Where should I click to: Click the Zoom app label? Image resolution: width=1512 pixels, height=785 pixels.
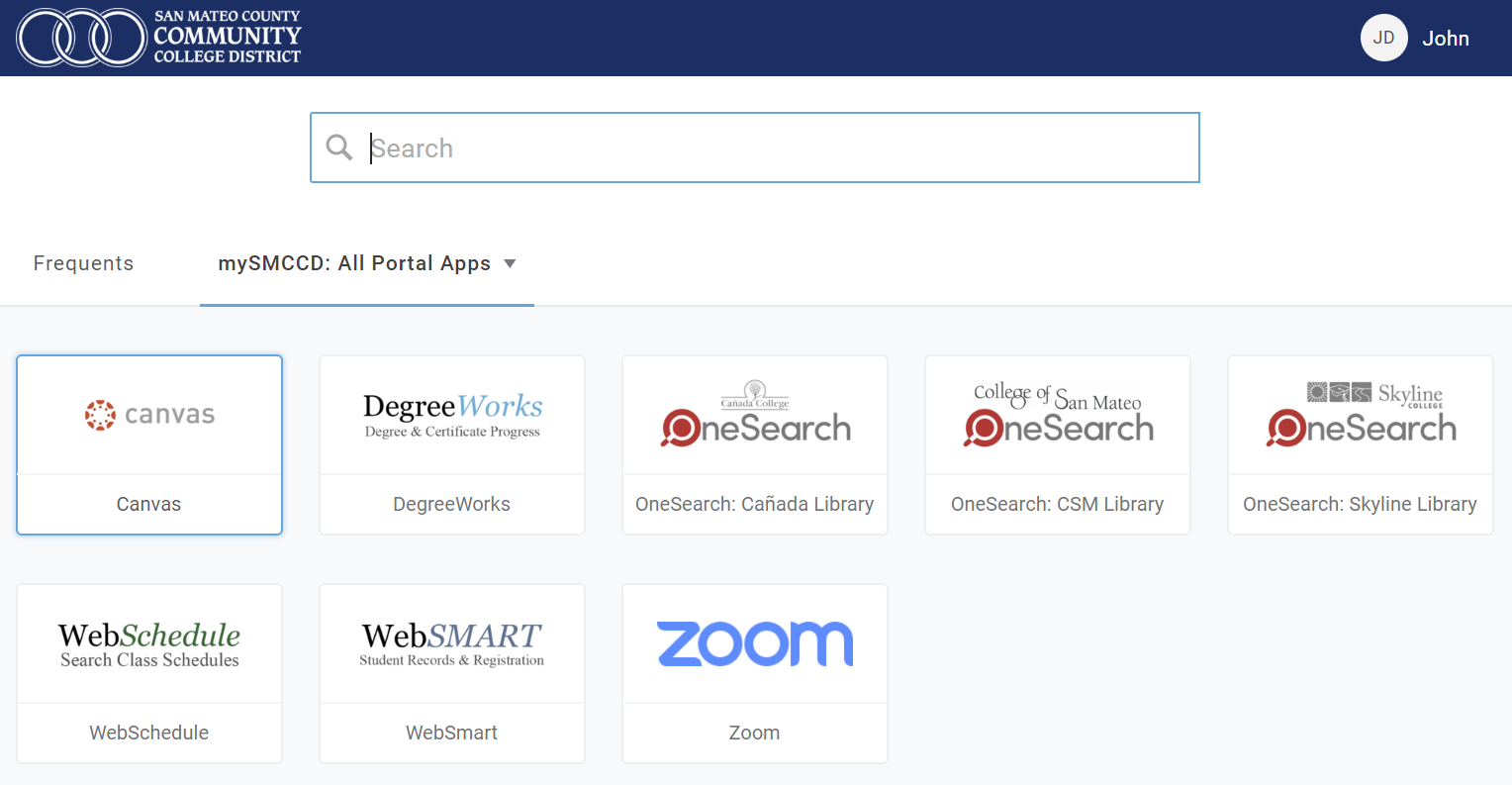click(x=754, y=733)
